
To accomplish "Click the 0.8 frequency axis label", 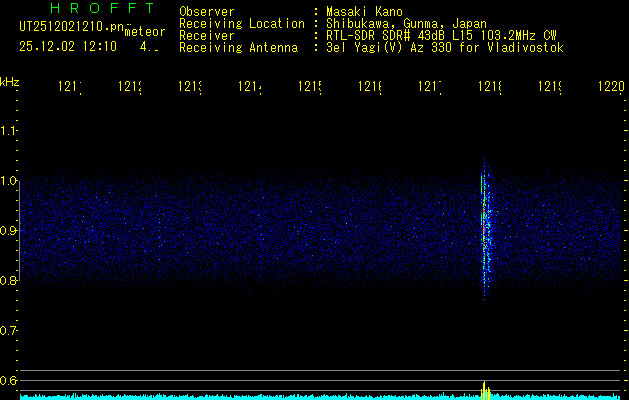I will [x=8, y=281].
